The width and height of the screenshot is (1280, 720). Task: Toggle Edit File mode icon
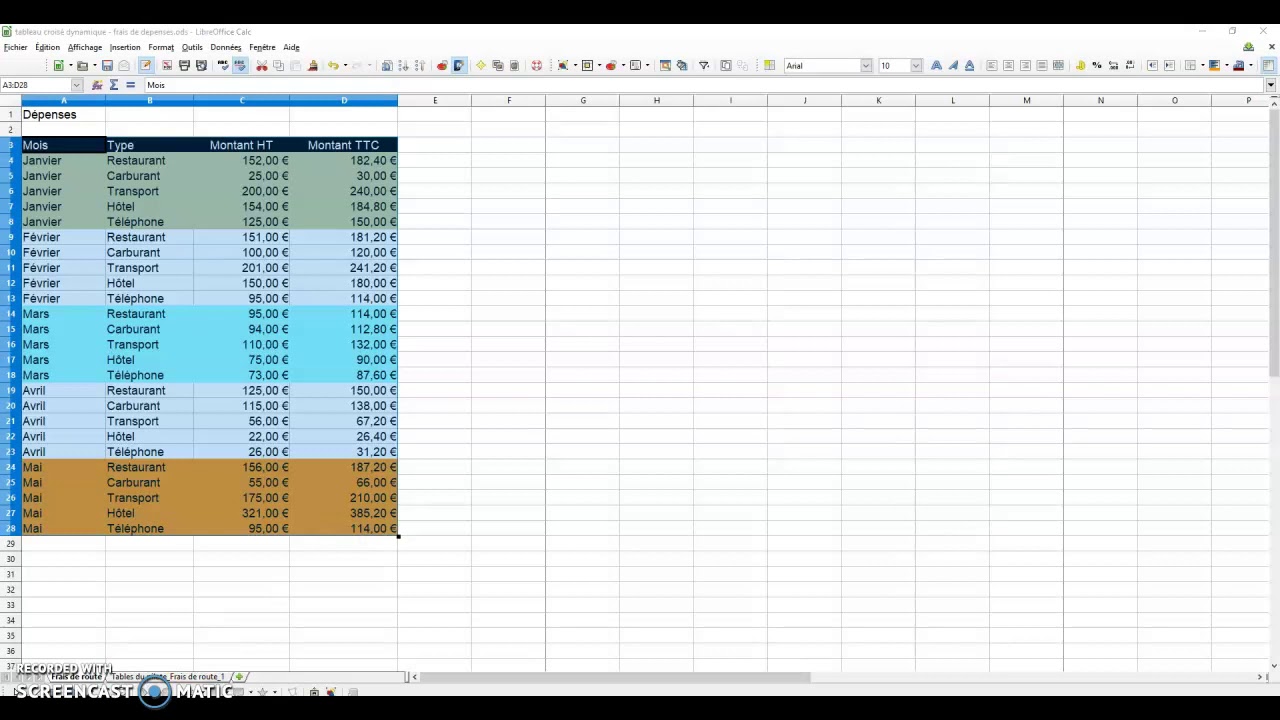pyautogui.click(x=145, y=65)
